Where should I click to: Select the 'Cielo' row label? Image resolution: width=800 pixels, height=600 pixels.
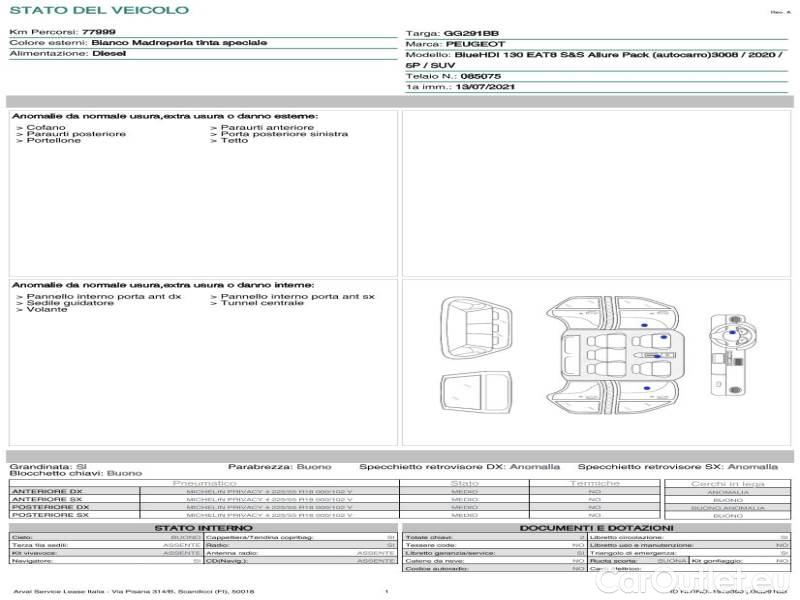point(22,537)
